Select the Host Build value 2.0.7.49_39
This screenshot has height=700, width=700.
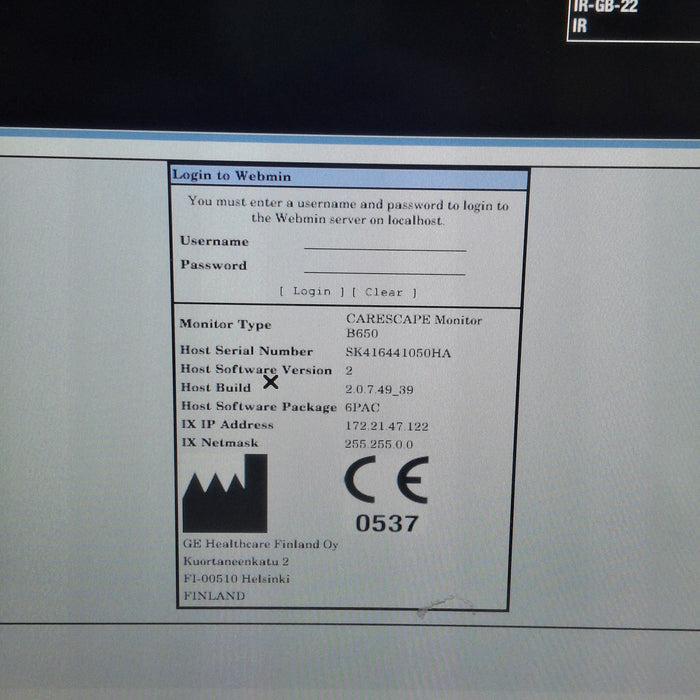tap(379, 389)
